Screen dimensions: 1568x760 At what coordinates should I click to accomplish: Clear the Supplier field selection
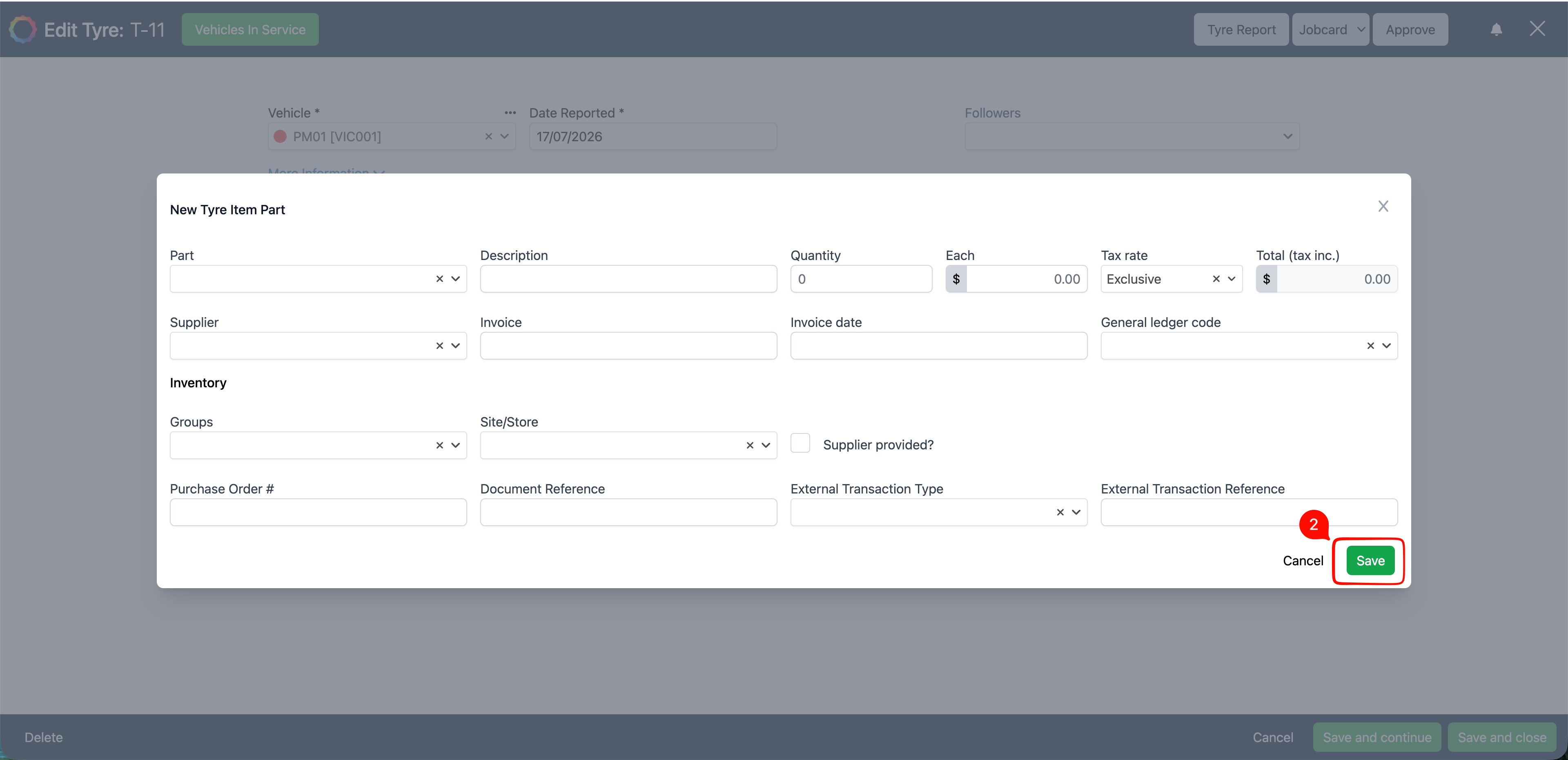click(439, 346)
